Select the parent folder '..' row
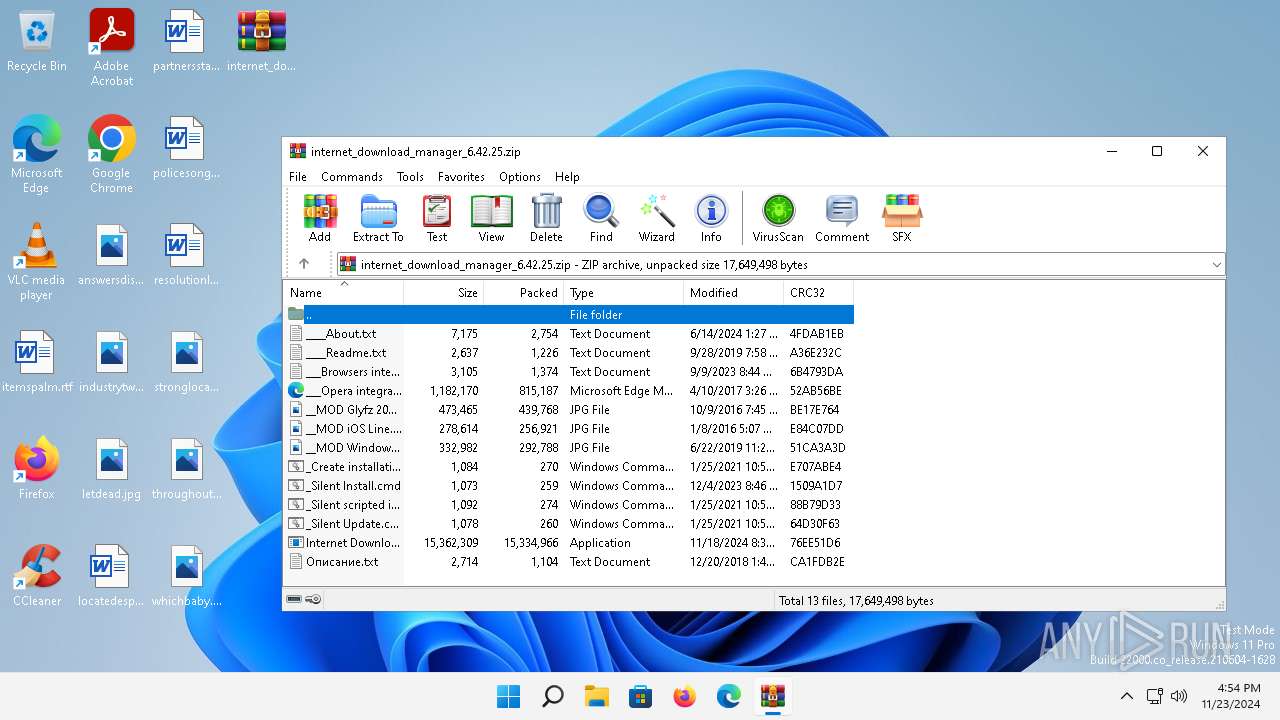The width and height of the screenshot is (1280, 720). pos(569,314)
